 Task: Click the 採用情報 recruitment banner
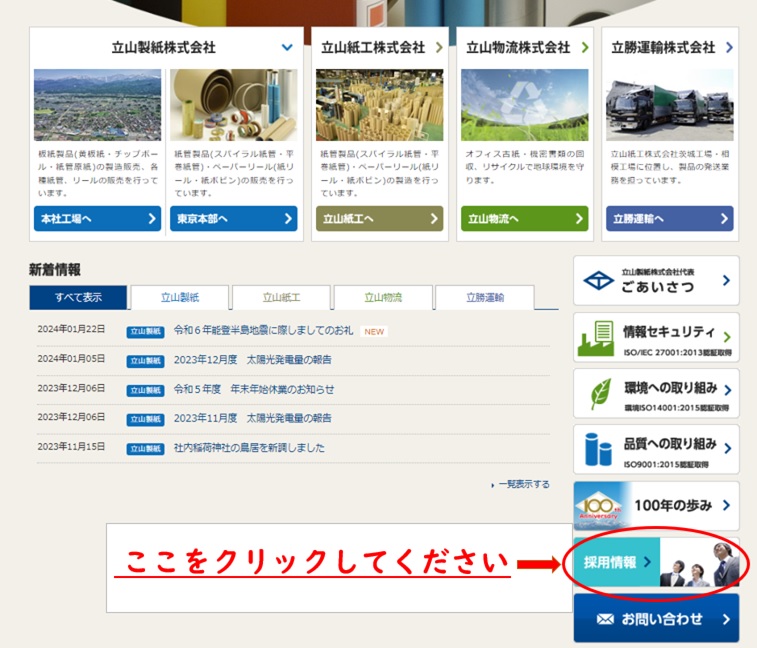tap(657, 562)
